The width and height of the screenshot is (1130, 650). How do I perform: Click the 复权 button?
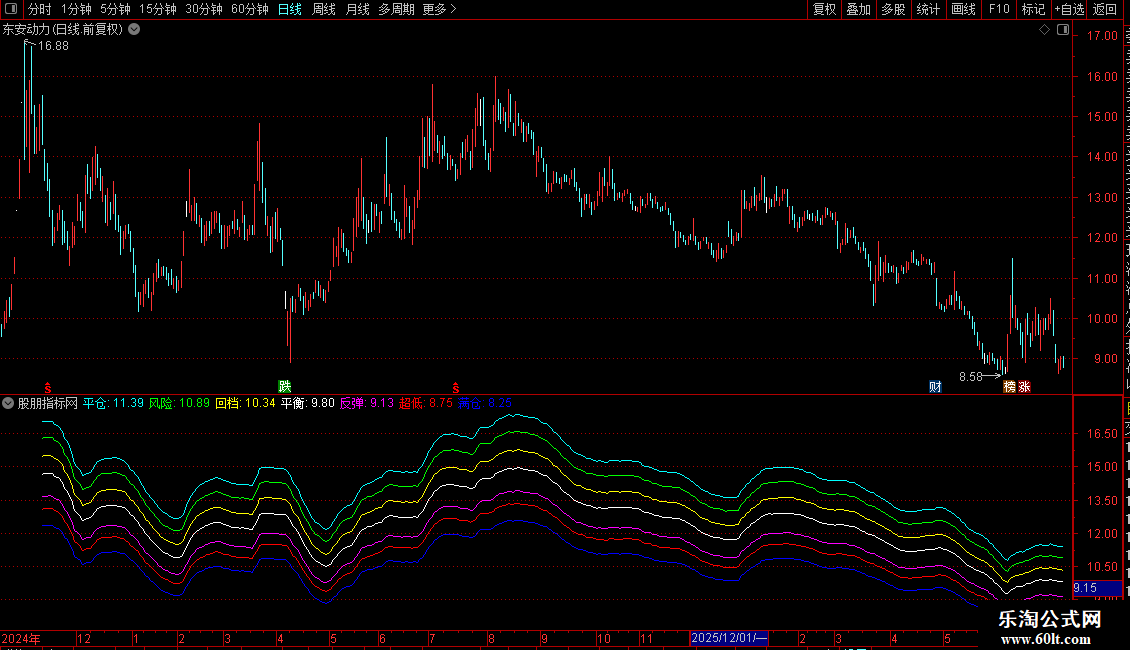pyautogui.click(x=824, y=9)
